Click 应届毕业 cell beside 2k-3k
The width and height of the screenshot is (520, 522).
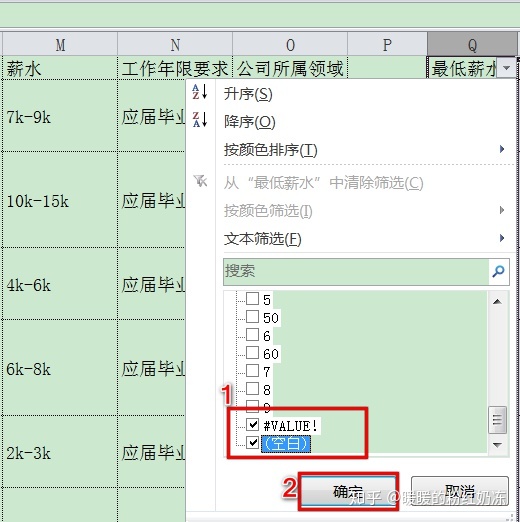click(152, 452)
